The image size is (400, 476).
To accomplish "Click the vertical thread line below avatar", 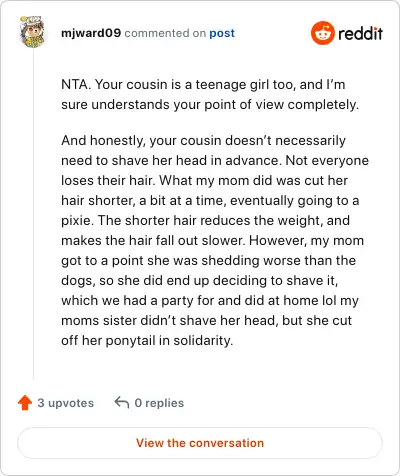I will pyautogui.click(x=33, y=214).
